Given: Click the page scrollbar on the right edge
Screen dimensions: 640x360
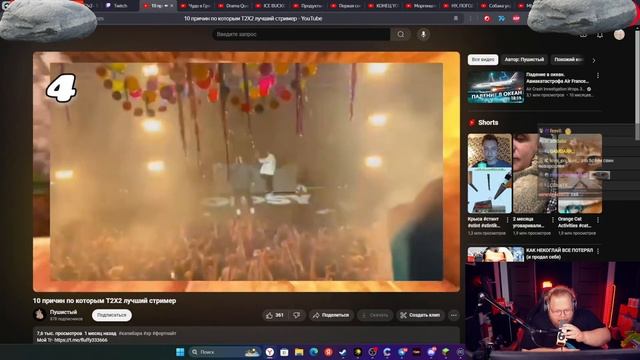Looking at the screenshot, I should click(638, 86).
